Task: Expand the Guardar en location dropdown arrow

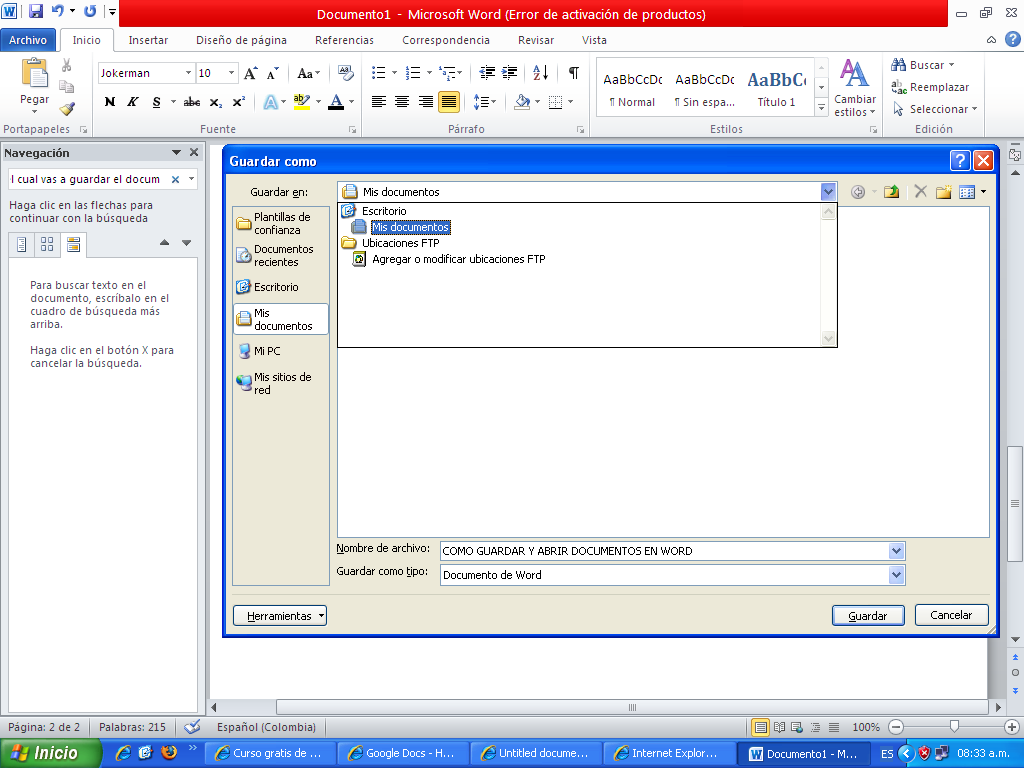Action: click(x=828, y=192)
